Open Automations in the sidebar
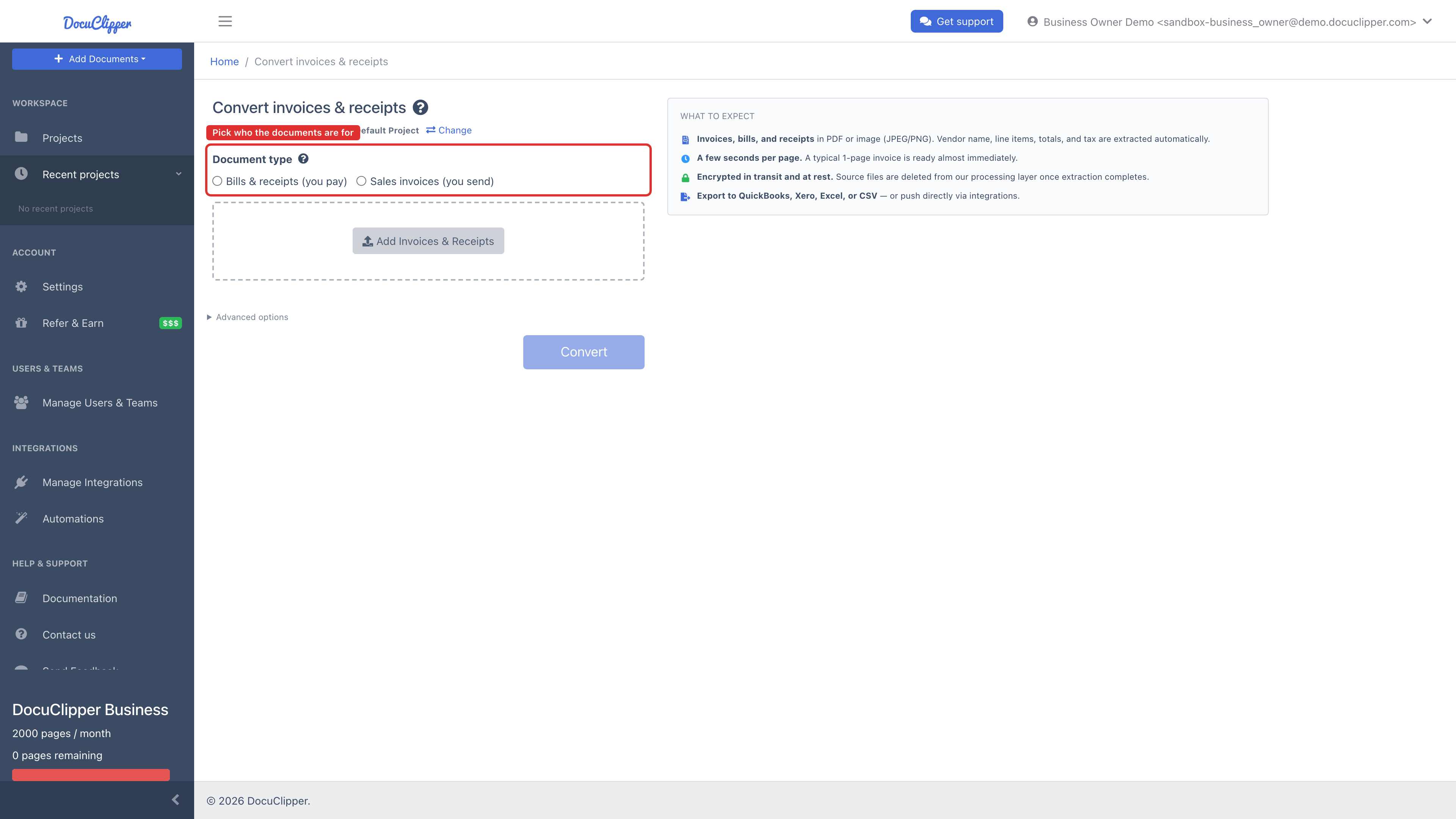 [97, 519]
